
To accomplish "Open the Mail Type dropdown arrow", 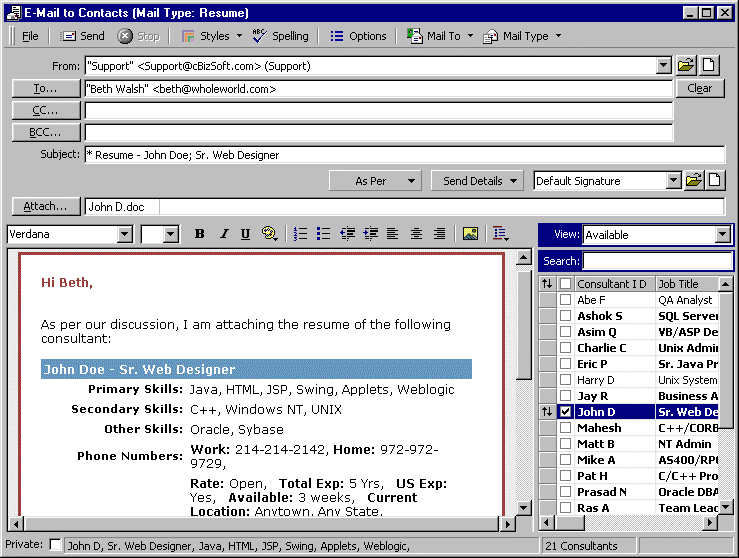I will pyautogui.click(x=558, y=36).
